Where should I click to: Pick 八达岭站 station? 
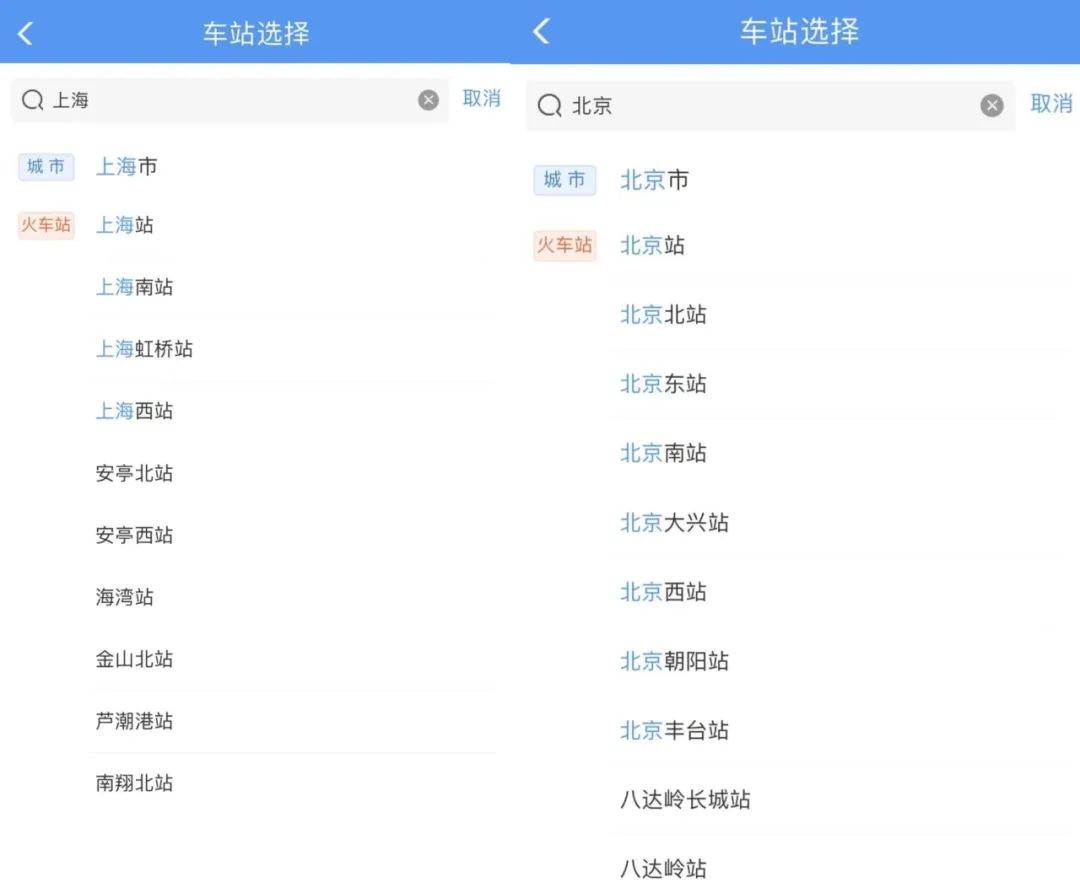click(x=663, y=869)
